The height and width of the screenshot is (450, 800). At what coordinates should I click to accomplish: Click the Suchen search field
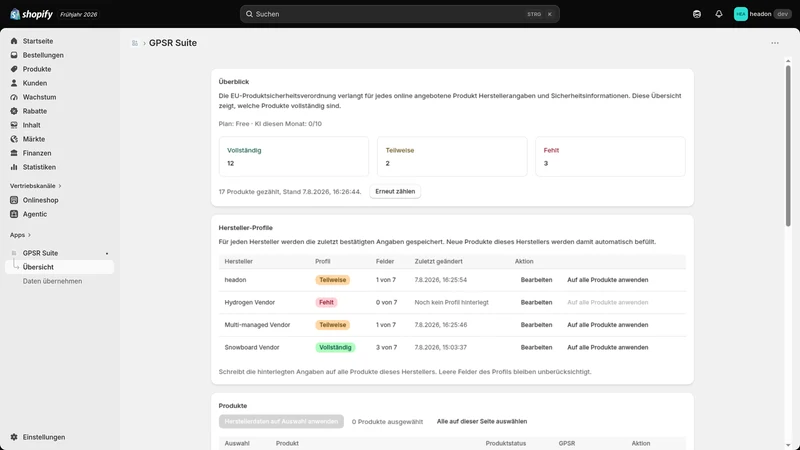[399, 14]
